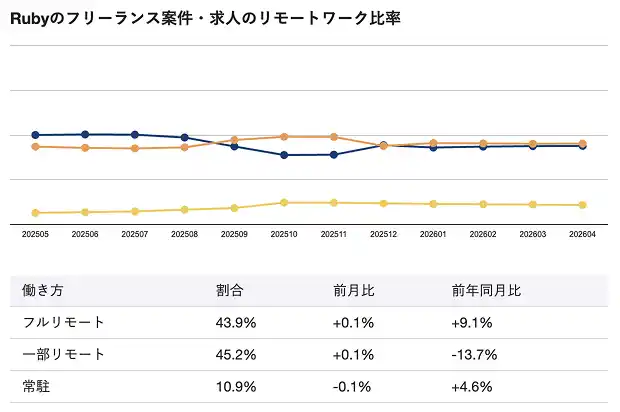Click the 202507 x-axis label
This screenshot has width=620, height=412.
pyautogui.click(x=134, y=234)
